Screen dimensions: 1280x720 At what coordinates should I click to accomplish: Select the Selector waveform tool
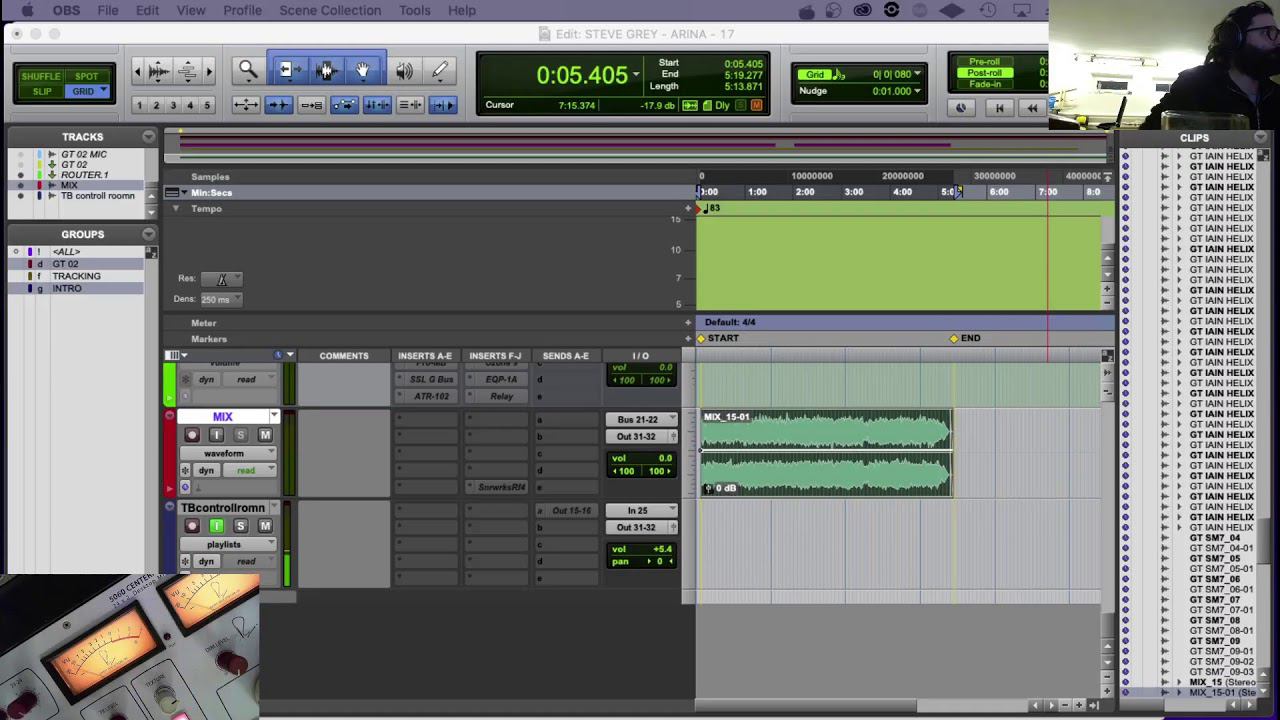pos(325,70)
